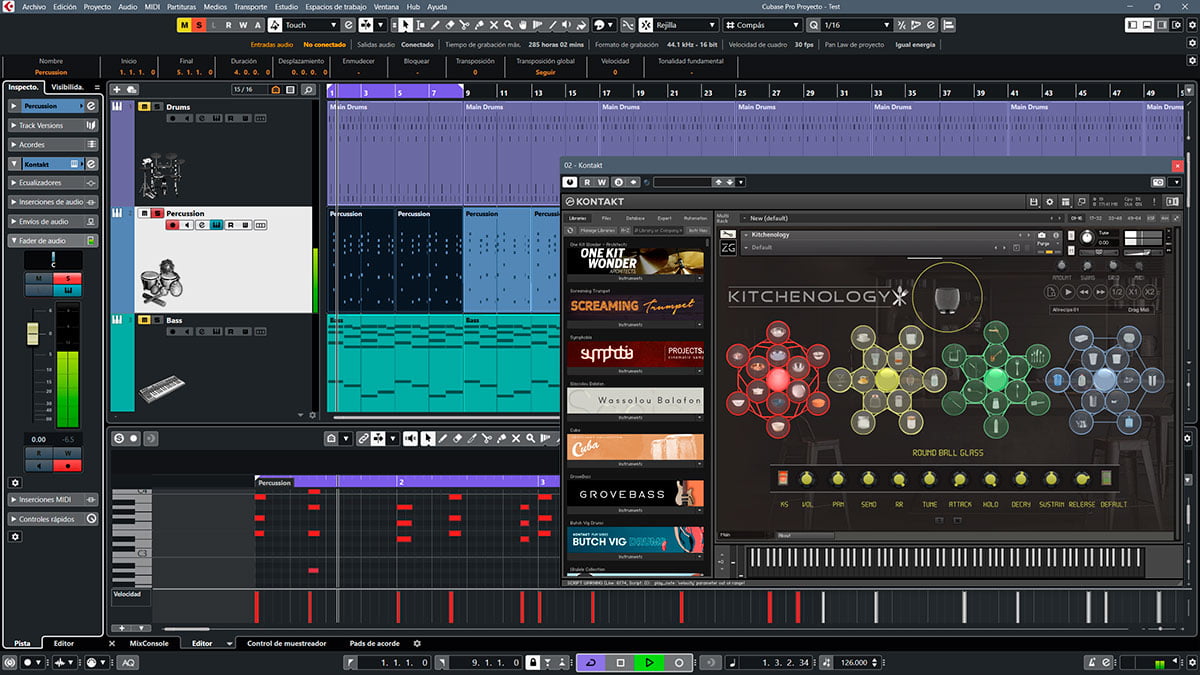Screen dimensions: 1200x675
Task: Open Pads de acorde tab
Action: [x=374, y=643]
